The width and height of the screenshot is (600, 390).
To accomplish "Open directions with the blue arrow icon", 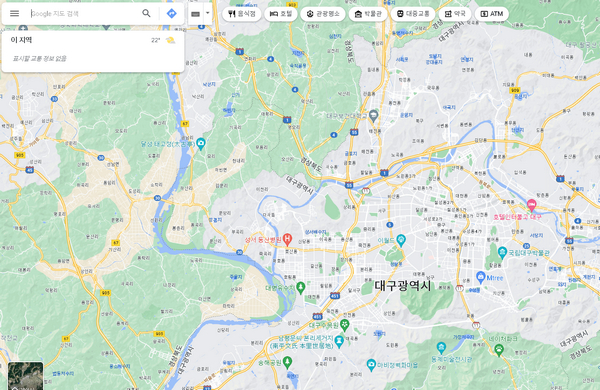I will tap(171, 13).
